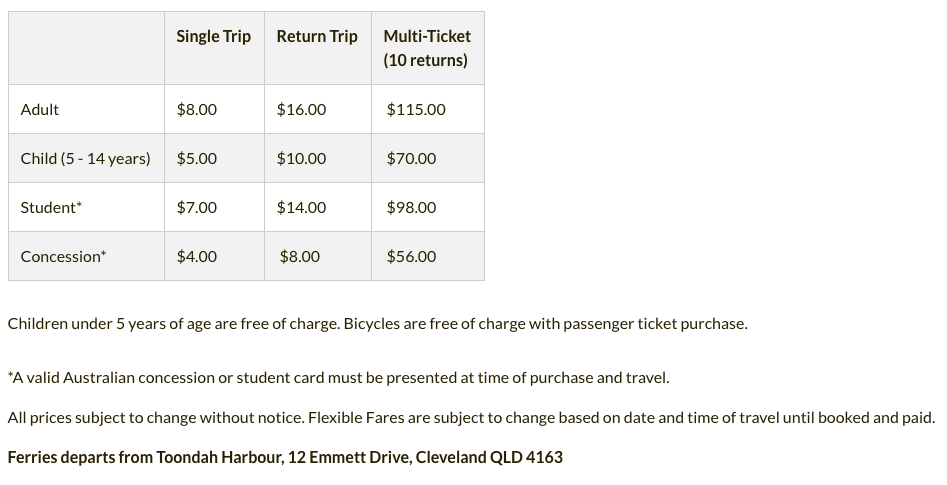Click the valid Australian concession card note
This screenshot has width=947, height=485.
(338, 378)
